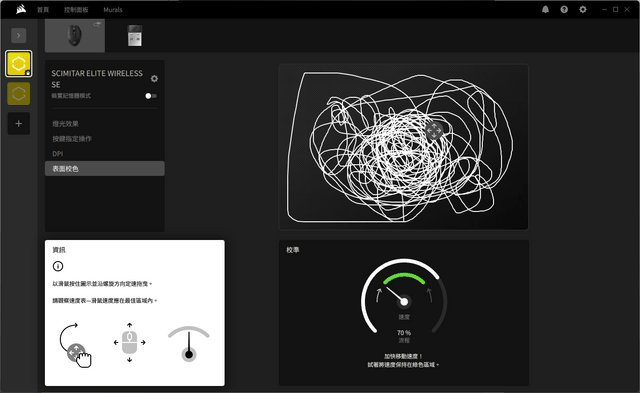Open device settings gear beside Scimitar name
Screen dimensions: 640x393
tap(154, 78)
